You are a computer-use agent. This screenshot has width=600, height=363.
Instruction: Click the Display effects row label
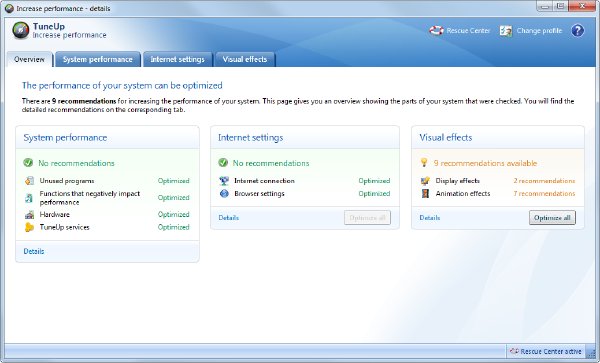click(458, 181)
